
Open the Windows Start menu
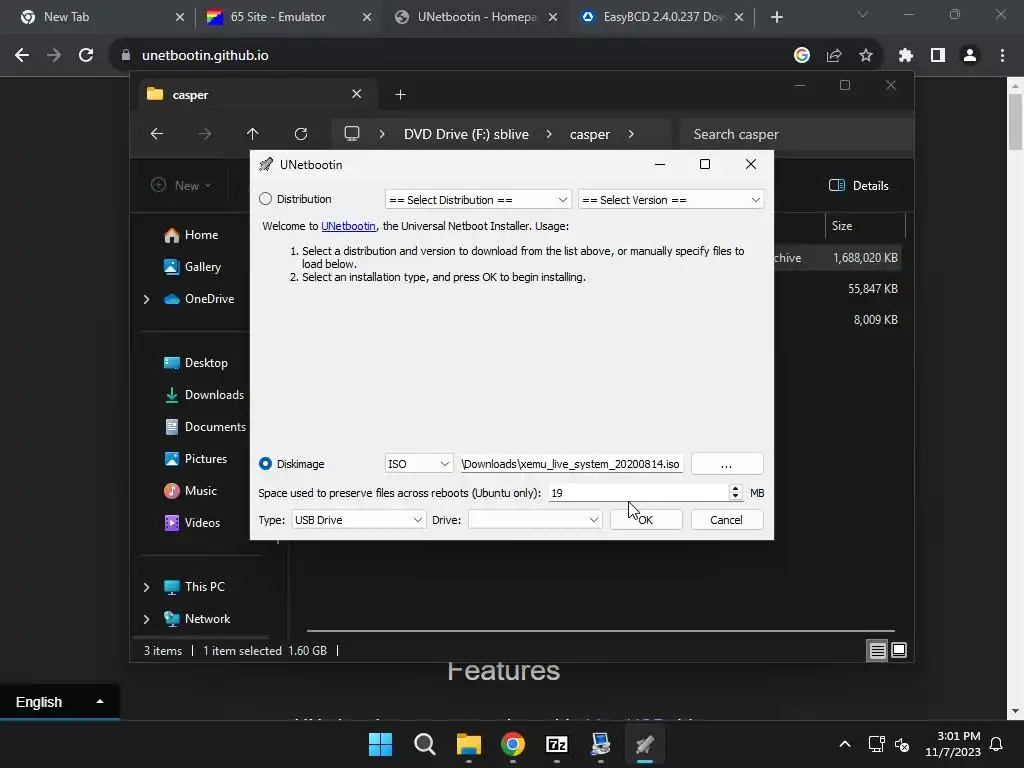pyautogui.click(x=381, y=744)
